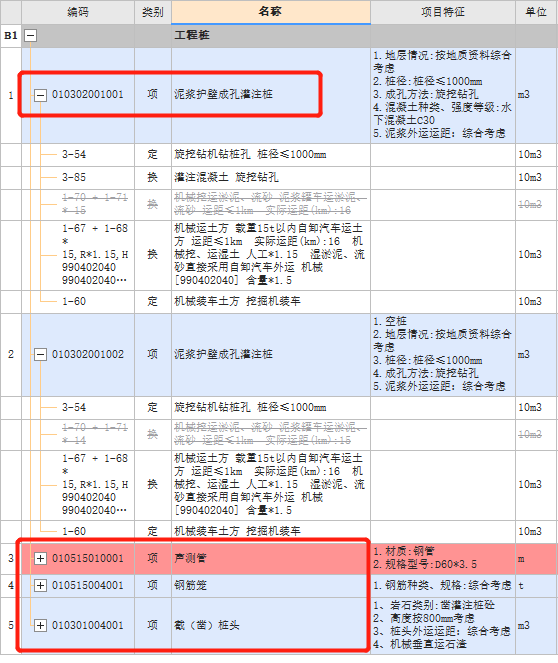Select 1-67 + 1-68 code under item 1
Viewport: 558px width, 663px height.
(95, 255)
